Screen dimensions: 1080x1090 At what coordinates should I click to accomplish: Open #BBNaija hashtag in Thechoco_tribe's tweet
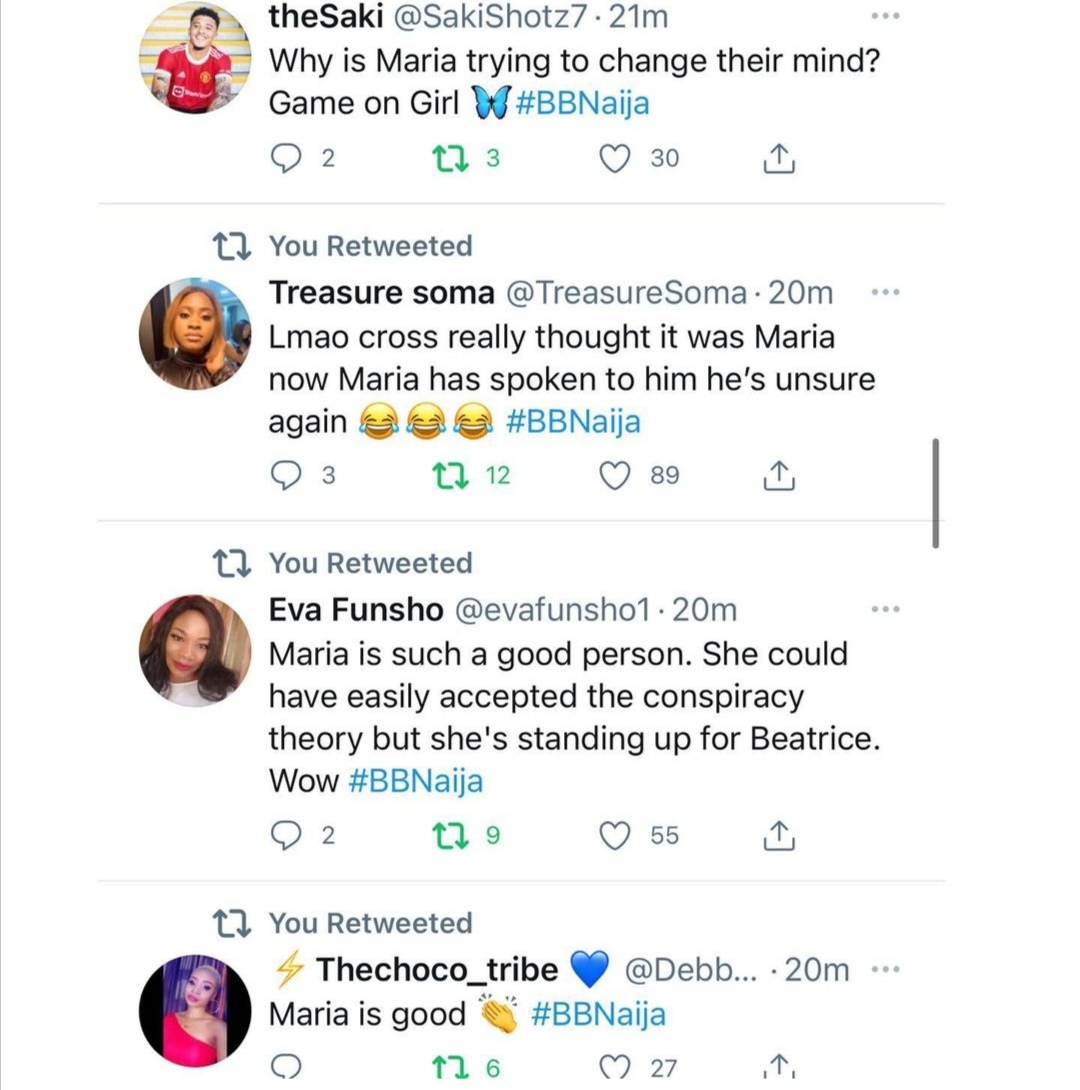pos(598,1015)
